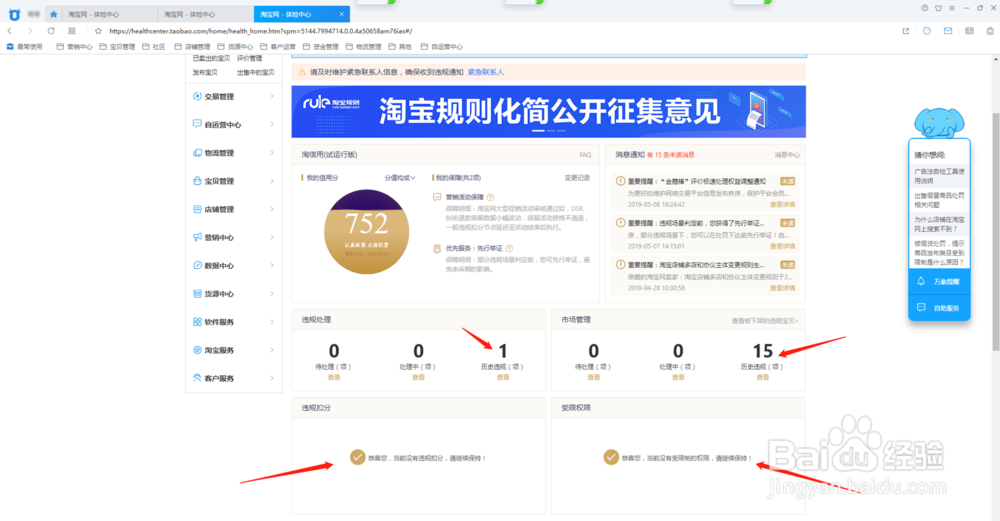Click the 宝贝管理 bag icon
The height and width of the screenshot is (521, 1000).
click(197, 181)
